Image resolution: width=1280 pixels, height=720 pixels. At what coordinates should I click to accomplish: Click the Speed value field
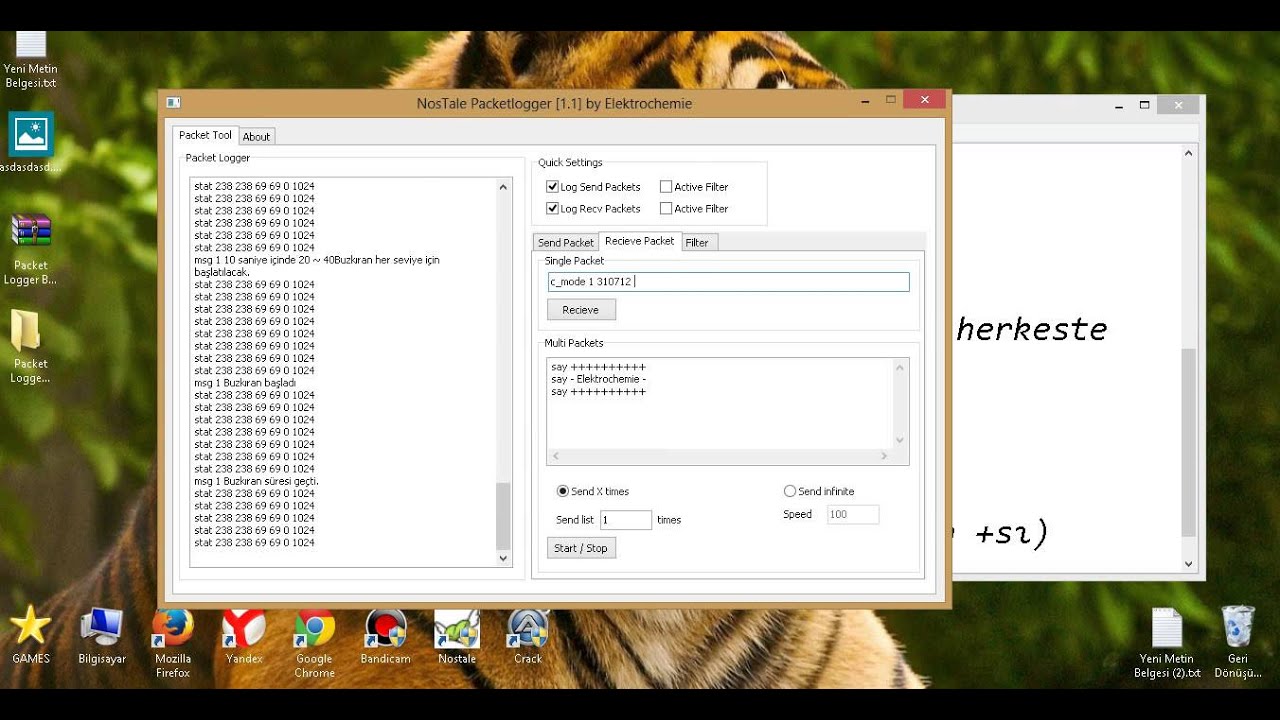(853, 514)
